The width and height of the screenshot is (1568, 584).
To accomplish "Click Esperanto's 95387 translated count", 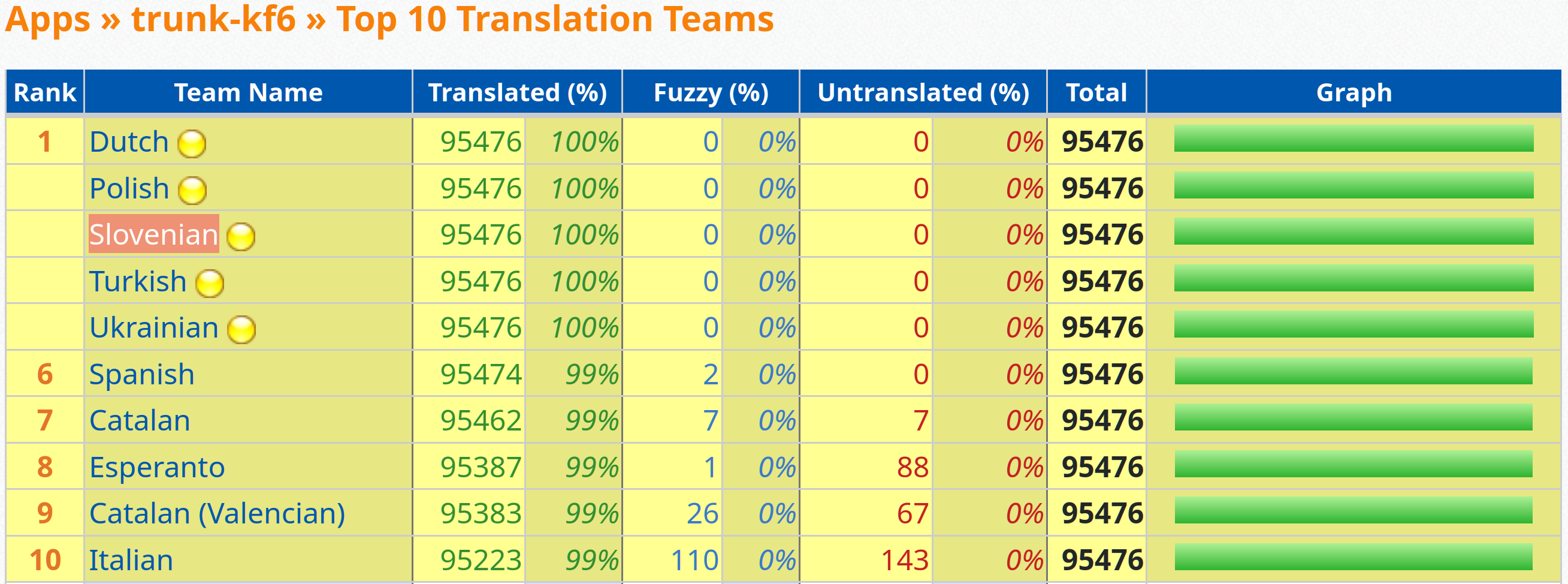I will [481, 467].
